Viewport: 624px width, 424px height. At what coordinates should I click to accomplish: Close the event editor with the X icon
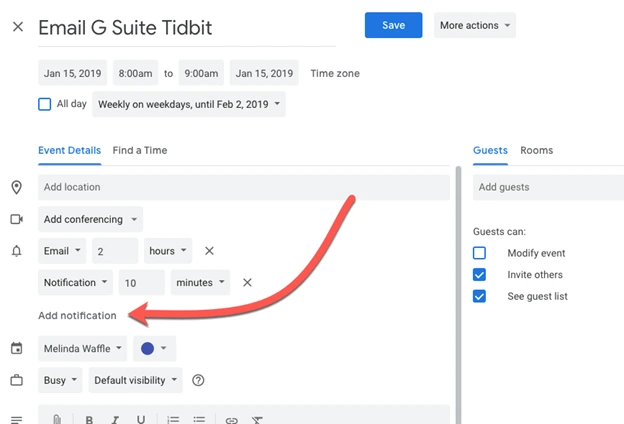click(18, 27)
